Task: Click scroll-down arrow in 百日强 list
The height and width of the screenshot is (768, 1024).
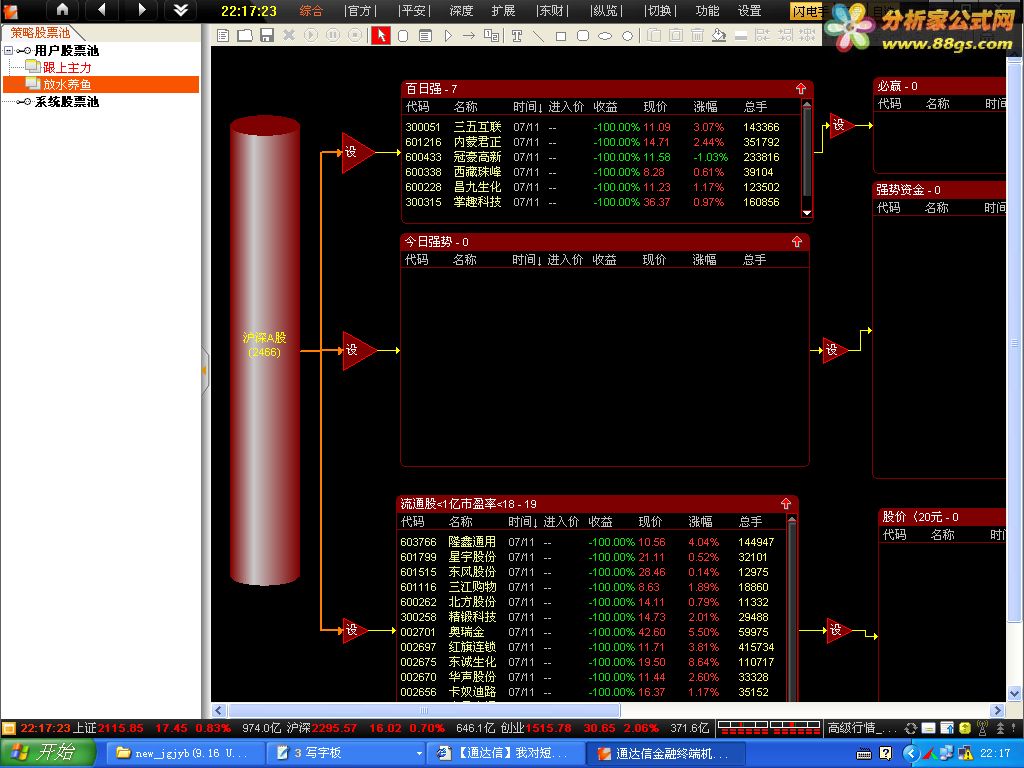Action: [x=807, y=212]
